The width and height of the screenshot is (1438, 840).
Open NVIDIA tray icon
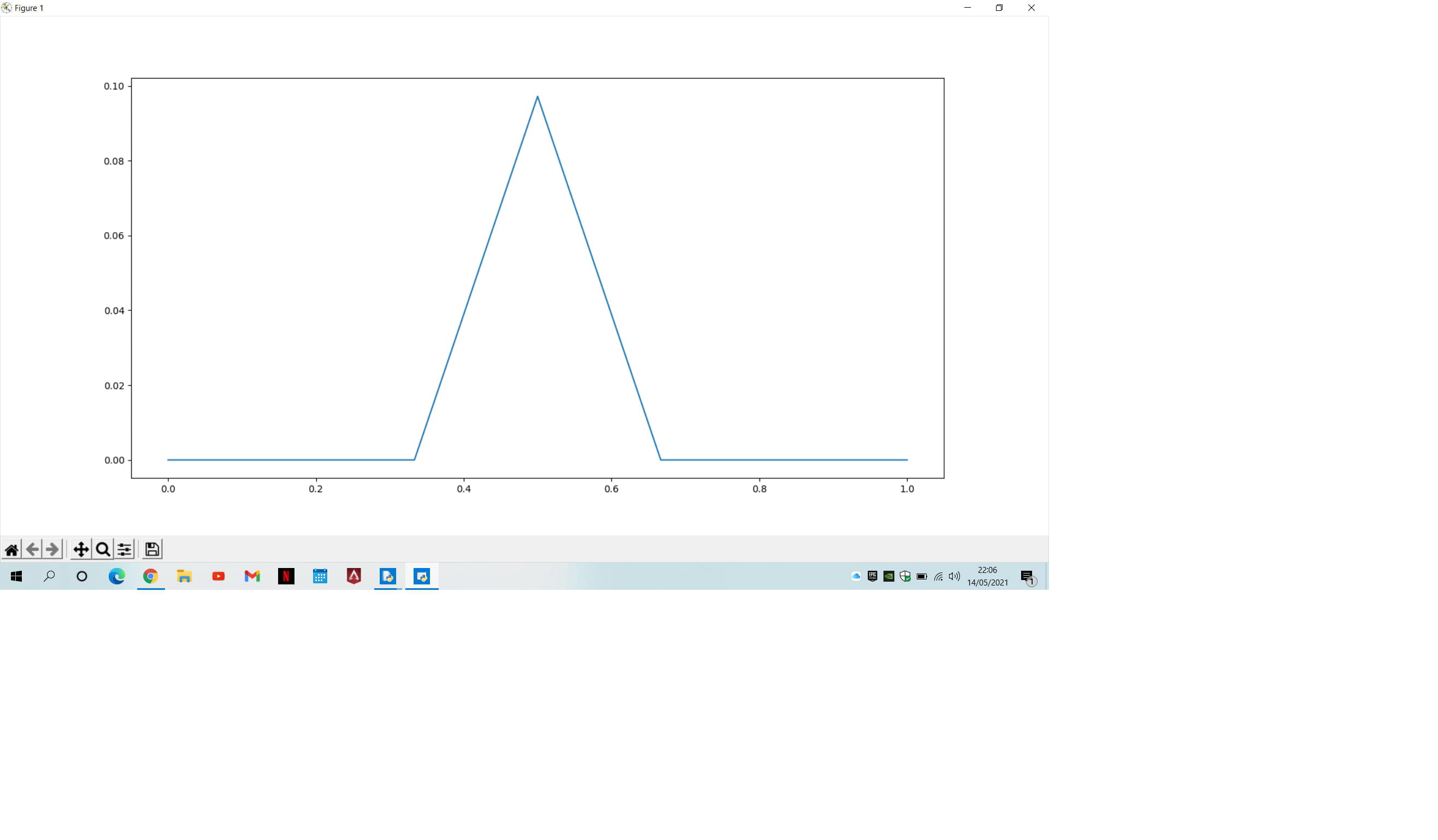(889, 577)
